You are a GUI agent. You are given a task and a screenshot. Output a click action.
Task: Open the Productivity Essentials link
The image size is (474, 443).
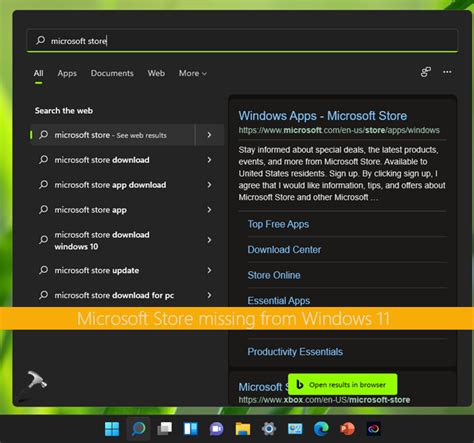295,351
